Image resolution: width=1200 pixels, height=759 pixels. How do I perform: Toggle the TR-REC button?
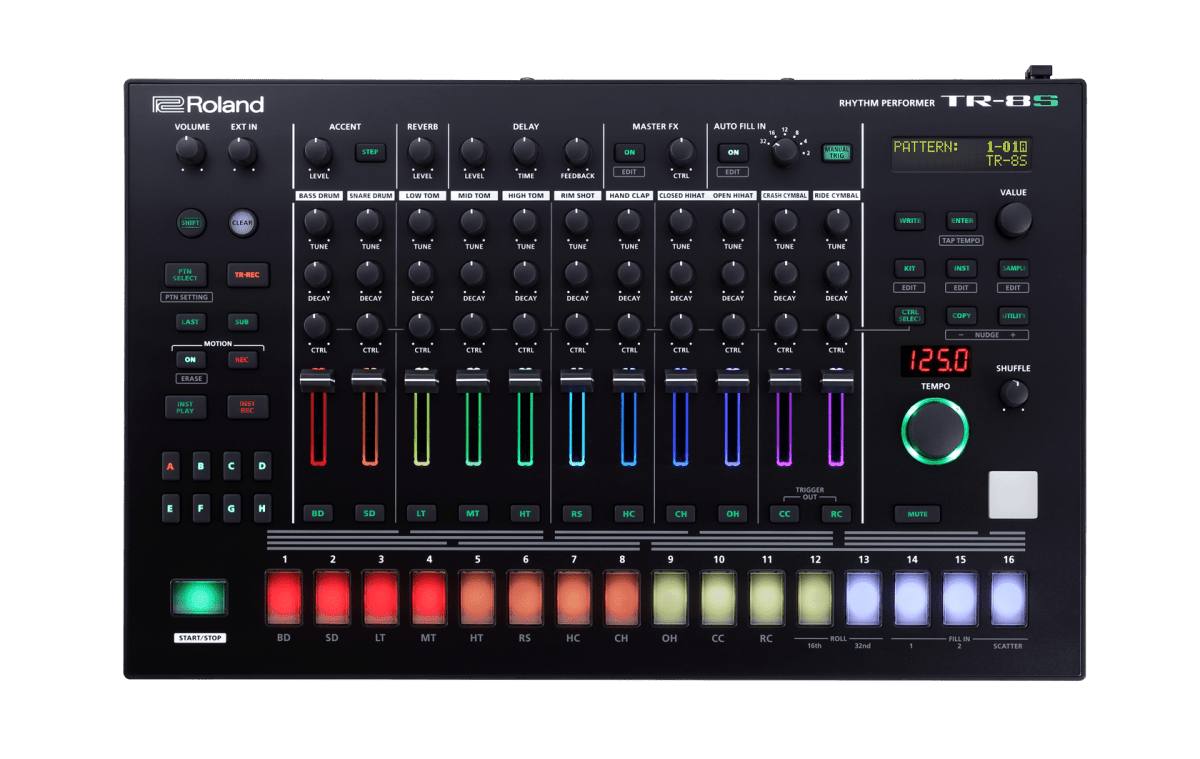pos(247,275)
